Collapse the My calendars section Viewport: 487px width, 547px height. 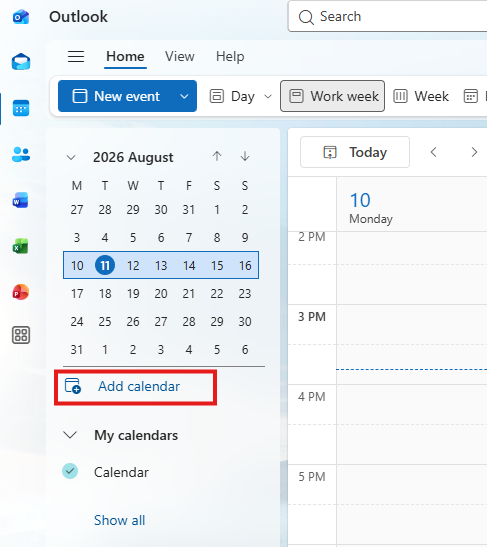pos(70,435)
